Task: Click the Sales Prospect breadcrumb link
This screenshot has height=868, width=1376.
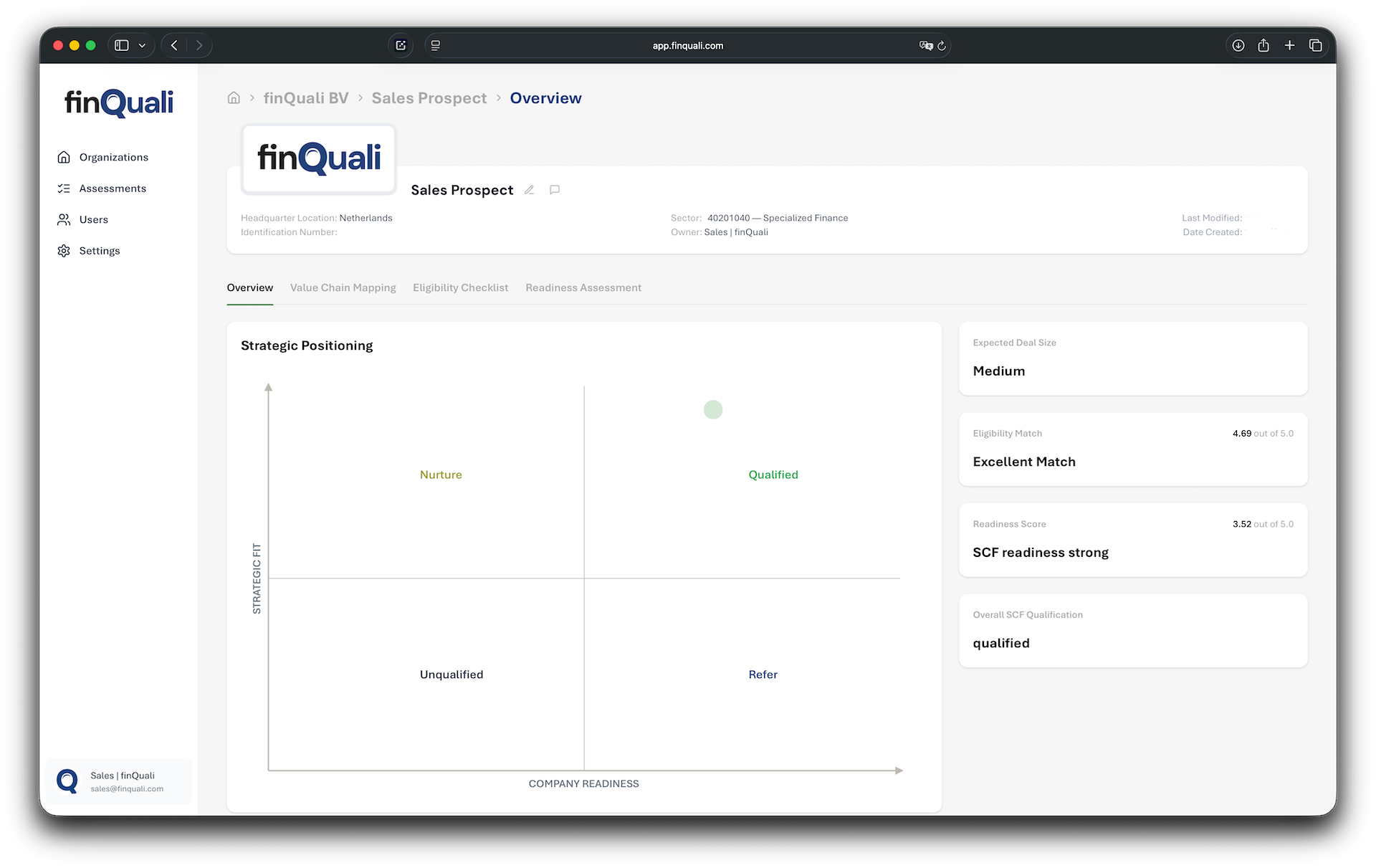Action: 429,97
